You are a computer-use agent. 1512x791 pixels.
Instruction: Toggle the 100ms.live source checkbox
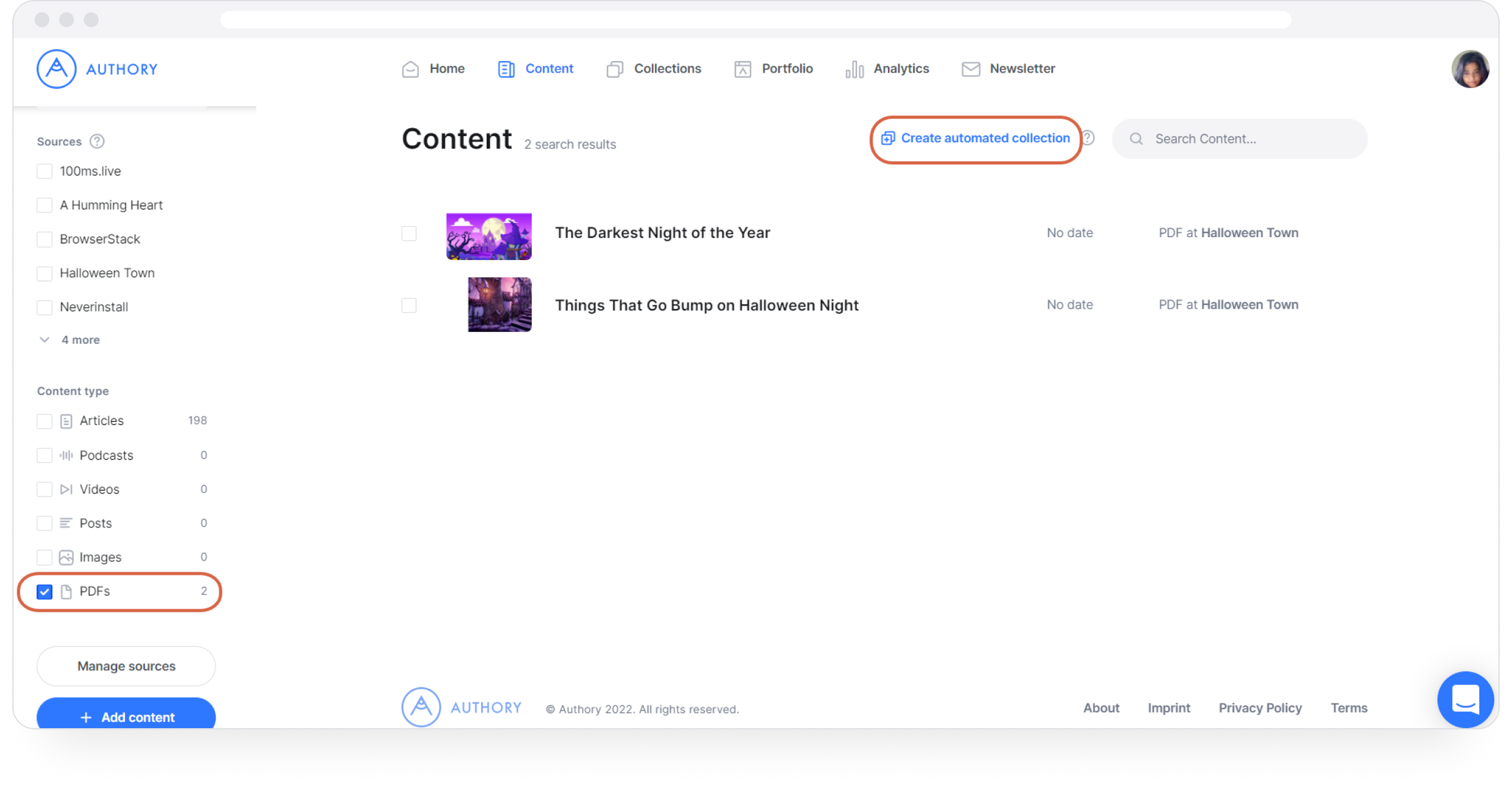click(x=44, y=171)
